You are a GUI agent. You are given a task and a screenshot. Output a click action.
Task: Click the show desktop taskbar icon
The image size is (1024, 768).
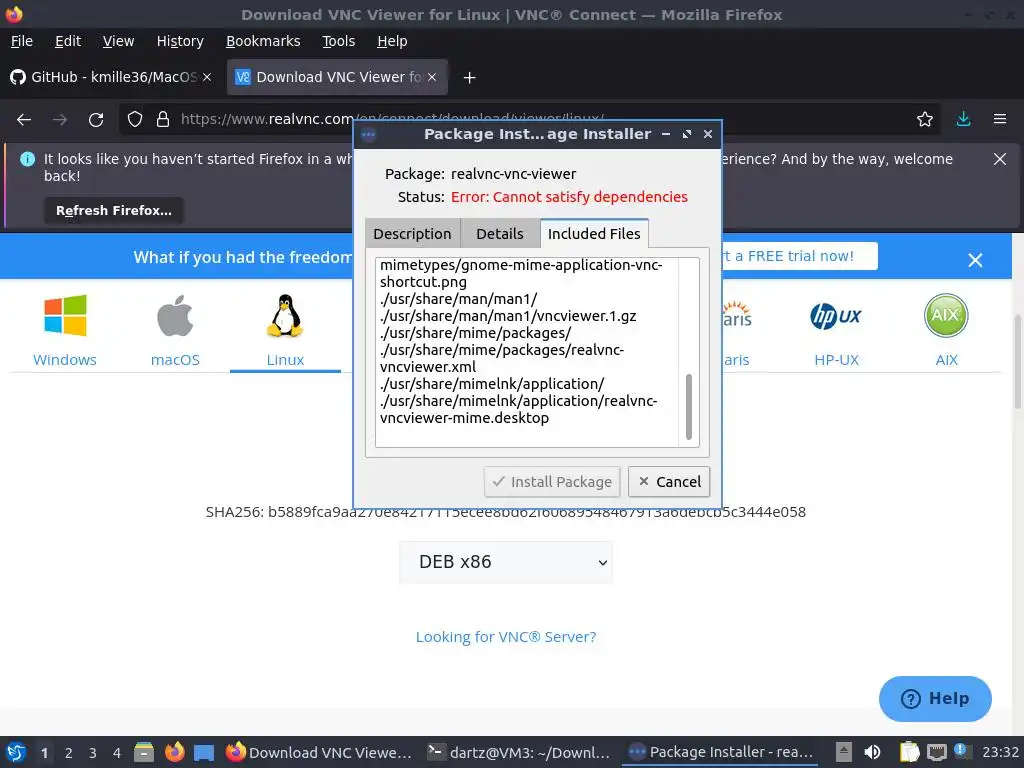point(204,752)
